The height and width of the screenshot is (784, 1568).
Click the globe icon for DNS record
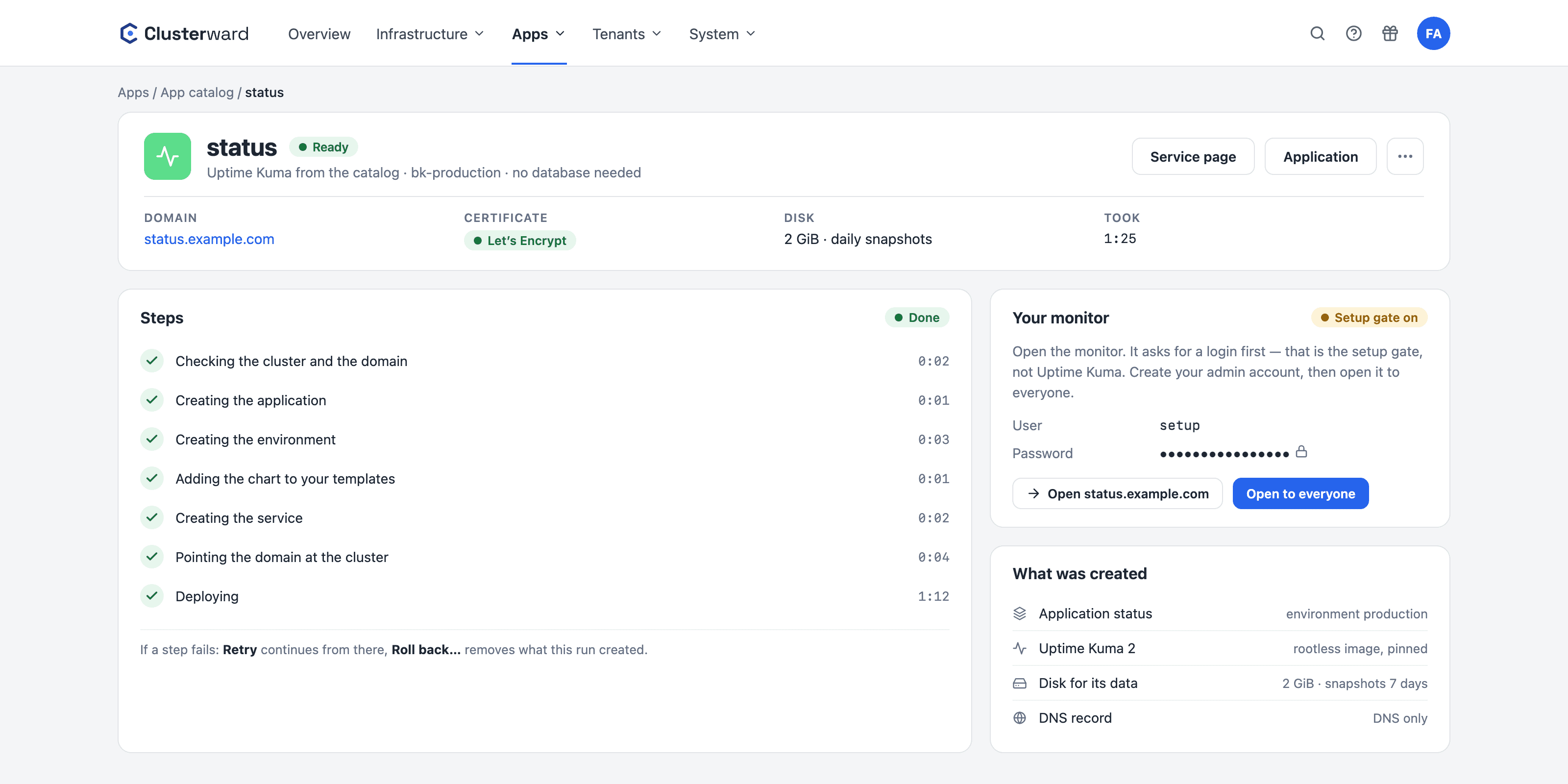pos(1020,718)
